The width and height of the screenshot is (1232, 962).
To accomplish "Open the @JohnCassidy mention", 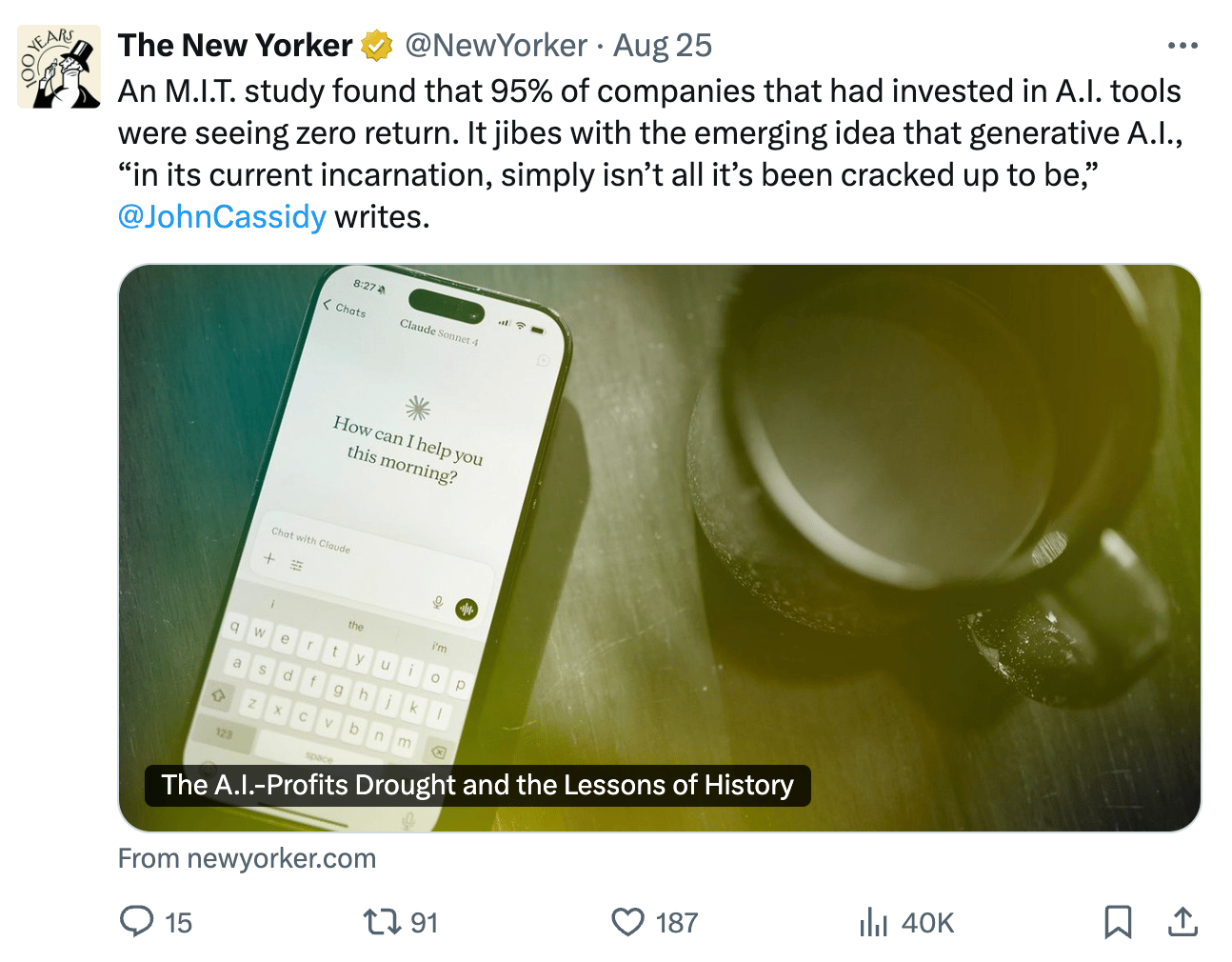I will [222, 217].
